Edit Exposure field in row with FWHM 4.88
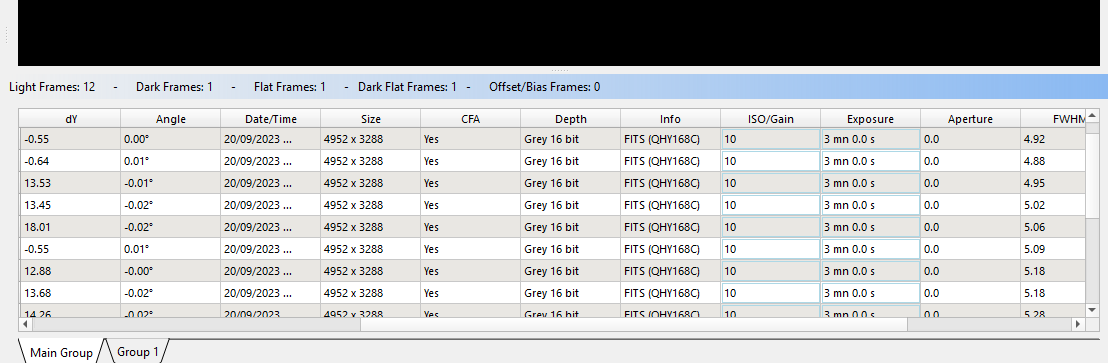 871,161
